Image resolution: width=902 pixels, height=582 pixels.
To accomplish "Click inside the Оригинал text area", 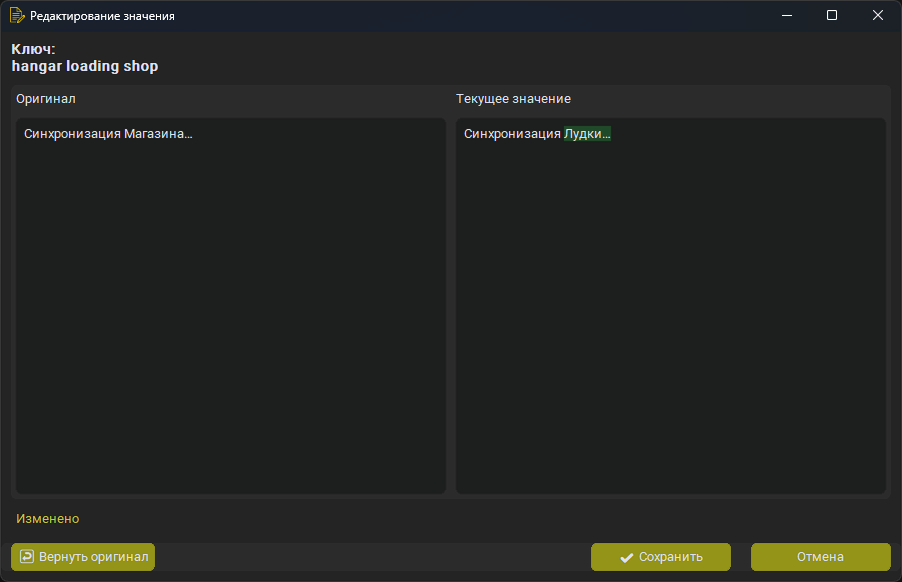I will pos(230,300).
